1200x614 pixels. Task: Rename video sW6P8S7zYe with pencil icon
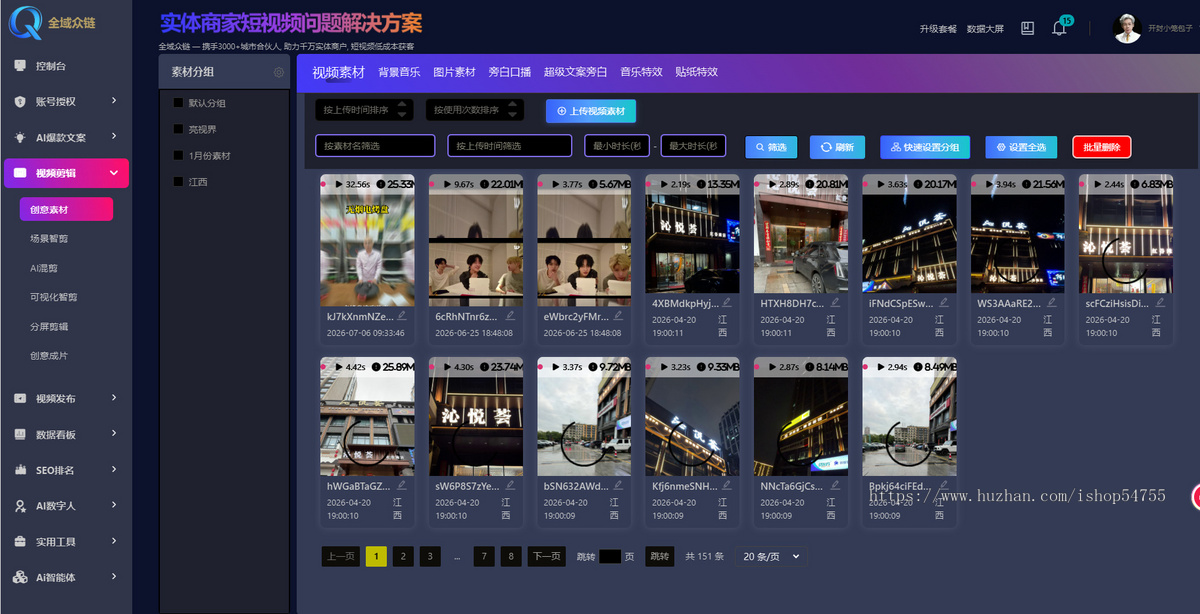pos(509,484)
